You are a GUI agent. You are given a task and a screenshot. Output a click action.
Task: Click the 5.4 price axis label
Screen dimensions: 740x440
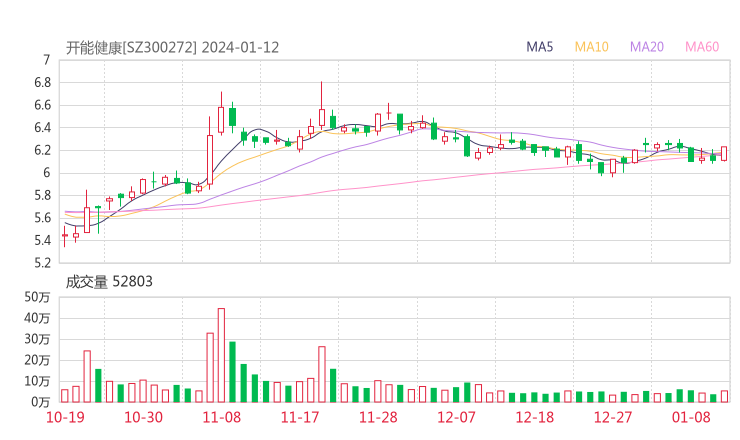42,240
